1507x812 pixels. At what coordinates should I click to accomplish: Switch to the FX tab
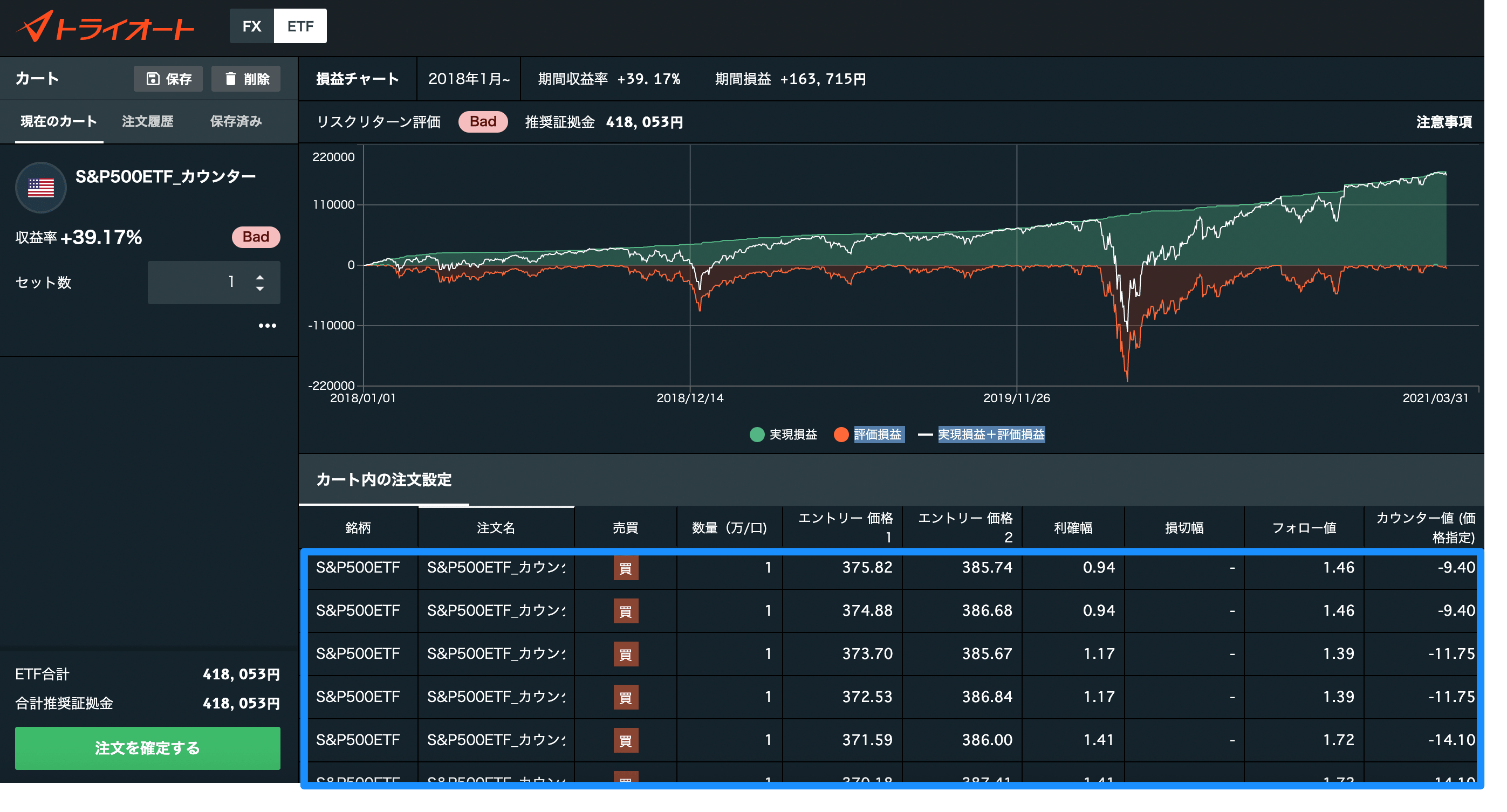click(251, 26)
